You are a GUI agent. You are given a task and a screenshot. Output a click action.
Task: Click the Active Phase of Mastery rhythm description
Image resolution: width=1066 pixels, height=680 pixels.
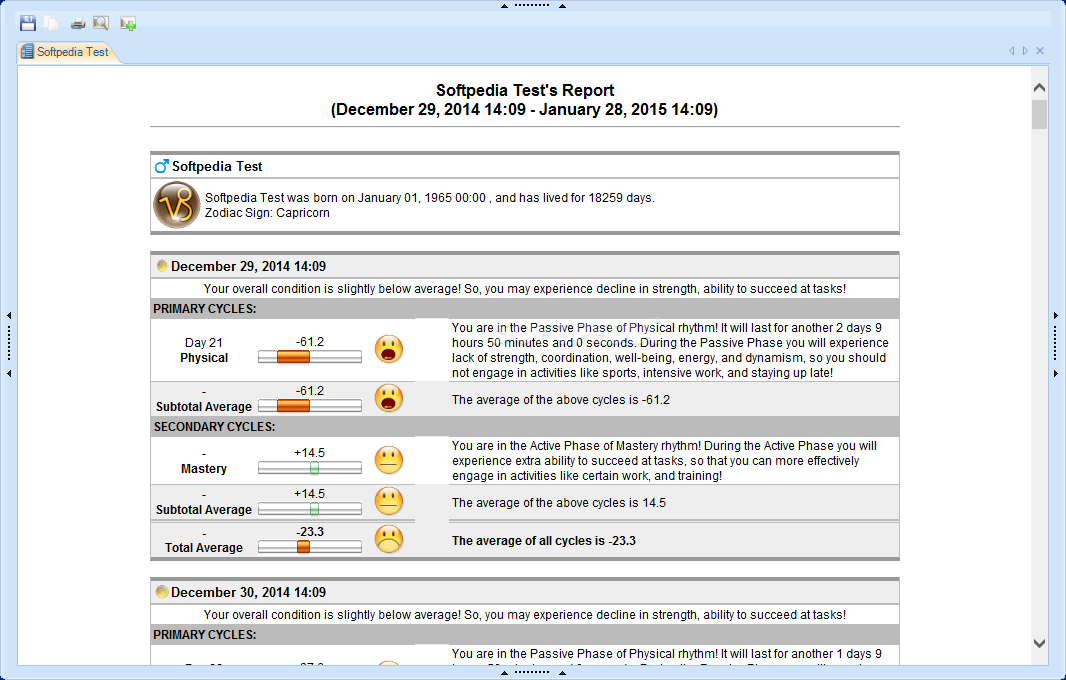tap(665, 461)
